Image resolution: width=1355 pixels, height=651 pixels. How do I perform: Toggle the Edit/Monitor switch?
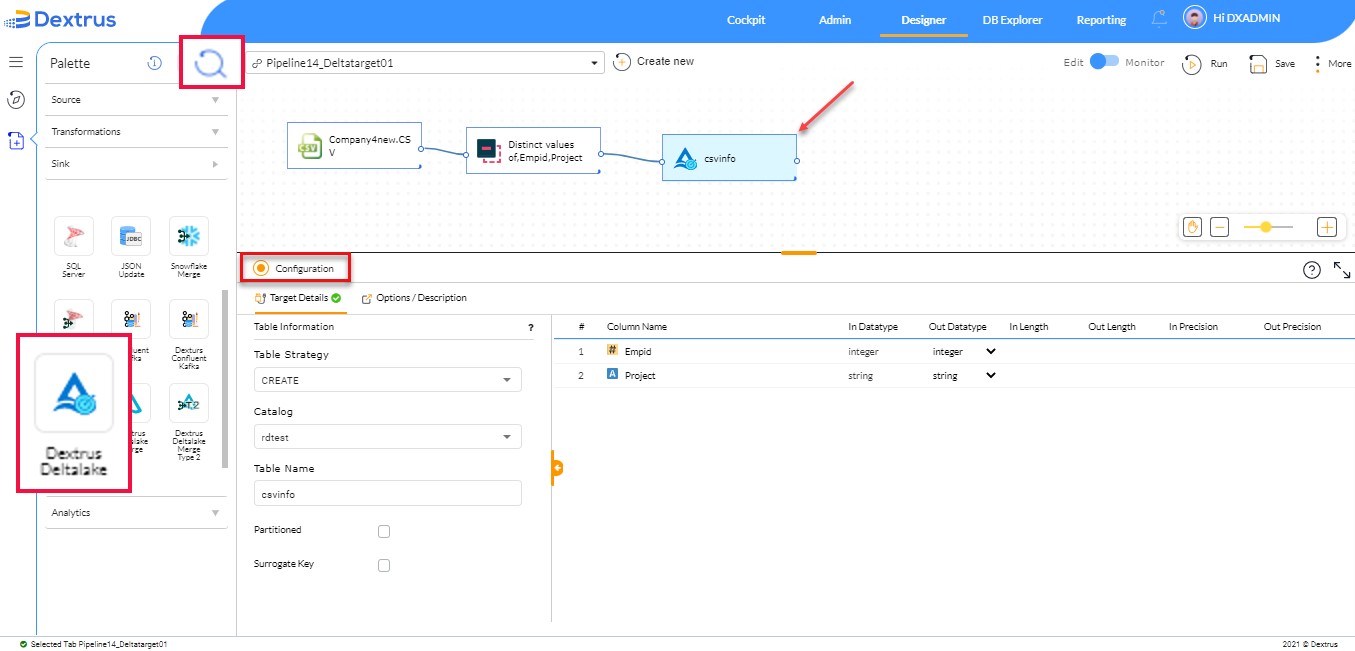click(x=1104, y=62)
